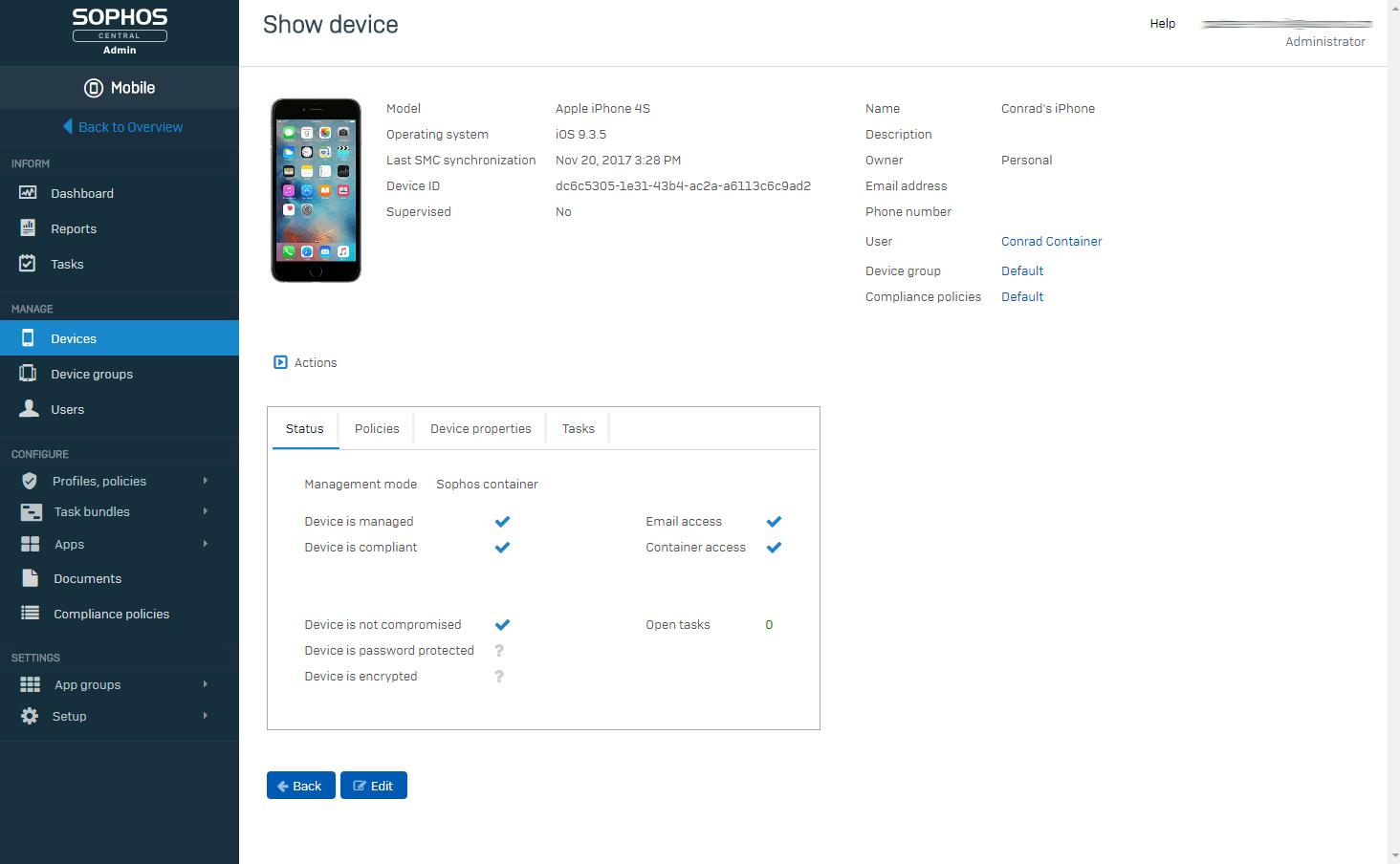Click the Sophos Central Admin logo

click(120, 31)
